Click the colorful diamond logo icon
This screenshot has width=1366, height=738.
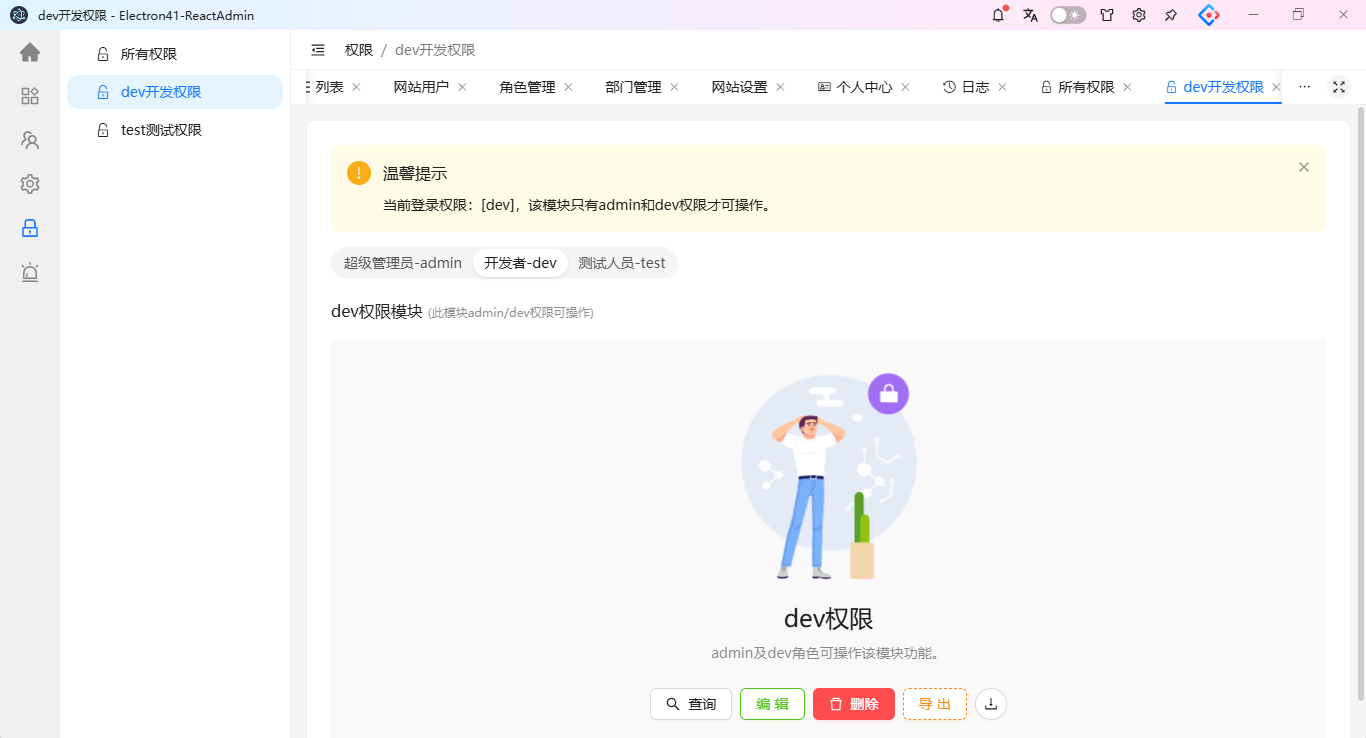pyautogui.click(x=1209, y=15)
